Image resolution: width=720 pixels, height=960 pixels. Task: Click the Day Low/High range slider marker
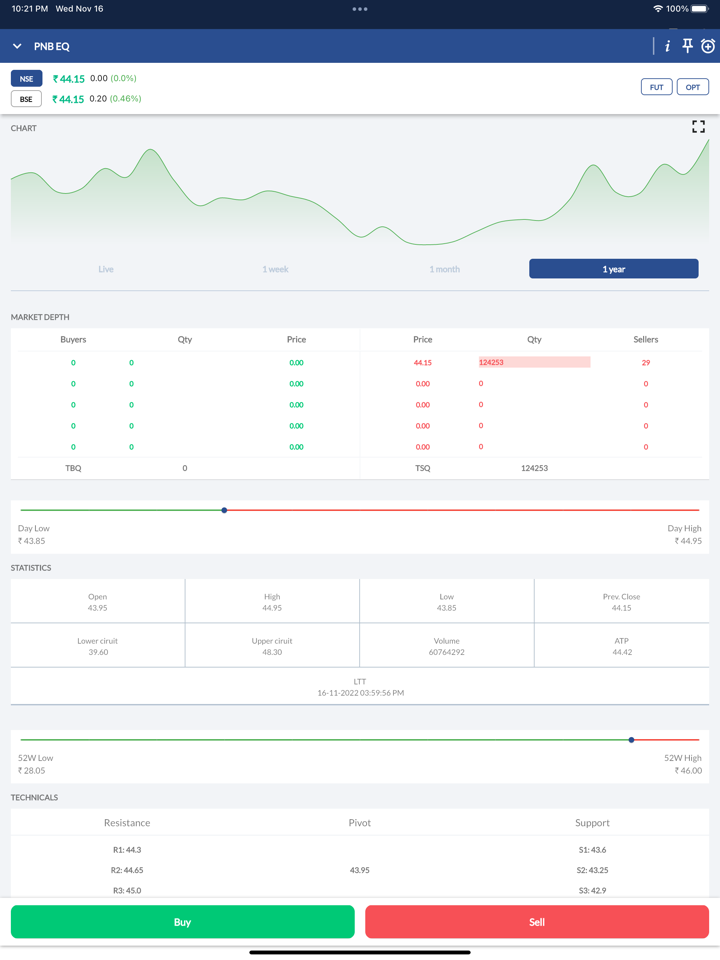pos(224,510)
